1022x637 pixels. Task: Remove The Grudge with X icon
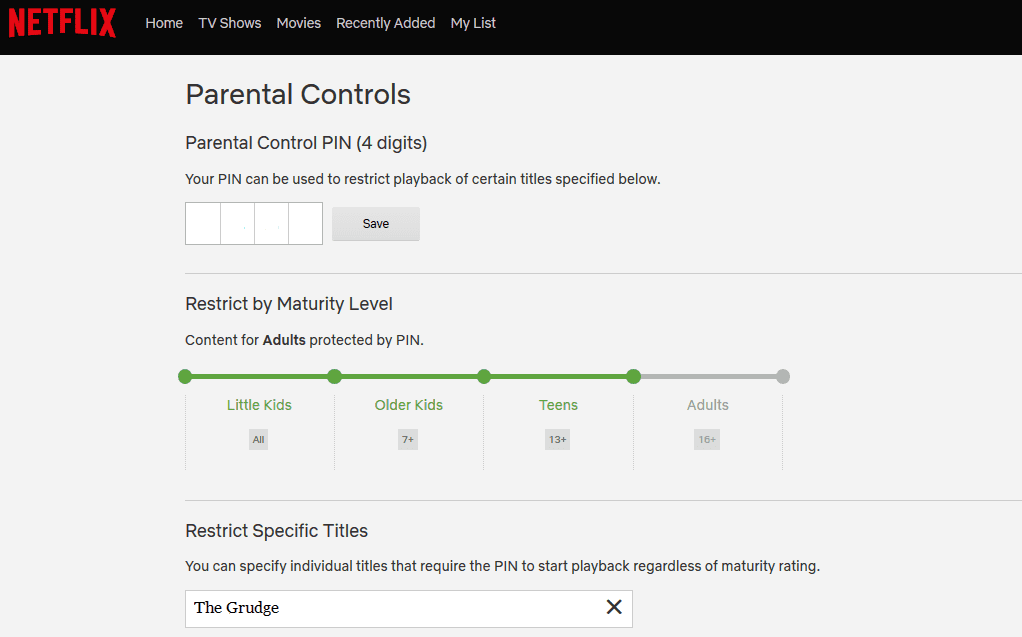(x=614, y=607)
